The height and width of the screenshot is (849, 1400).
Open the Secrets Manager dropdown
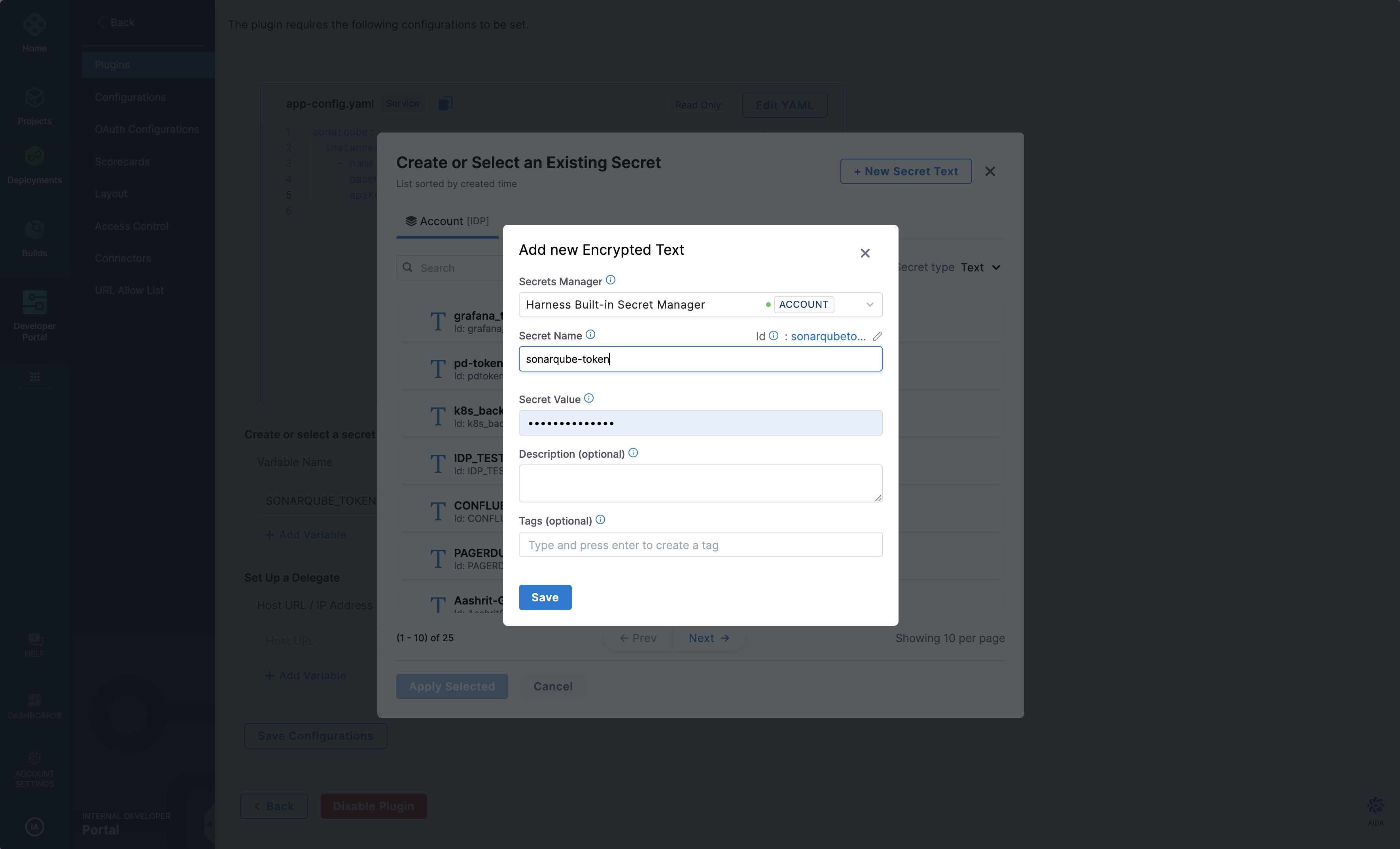pyautogui.click(x=869, y=305)
